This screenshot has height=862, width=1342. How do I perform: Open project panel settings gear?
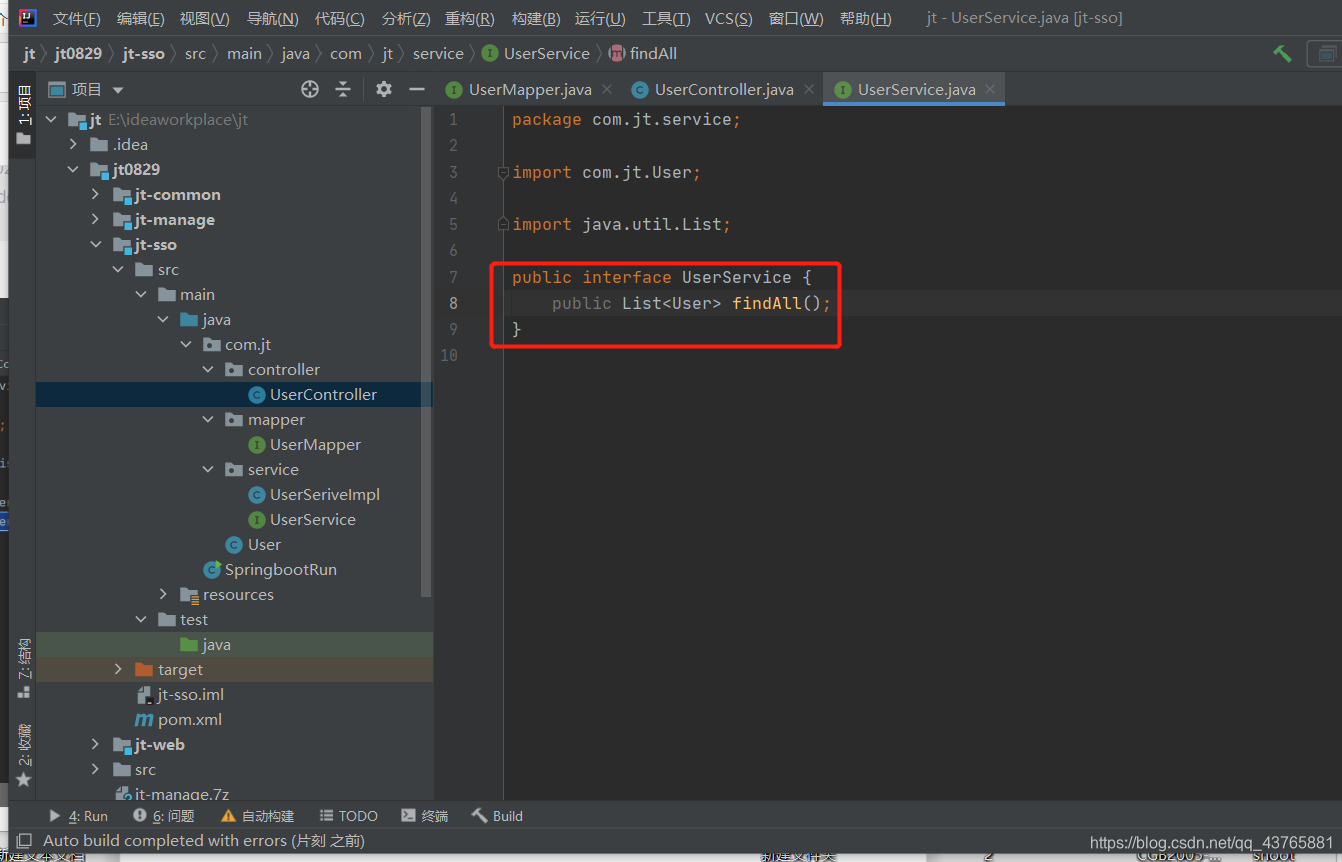pos(384,89)
